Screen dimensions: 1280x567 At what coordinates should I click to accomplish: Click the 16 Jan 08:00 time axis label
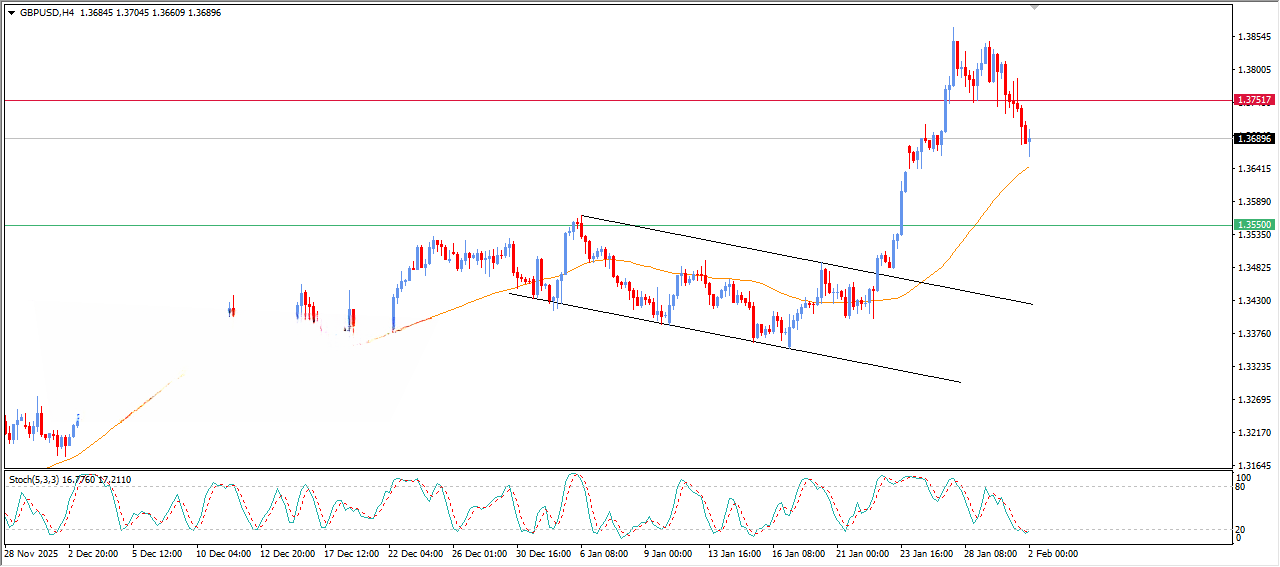click(796, 553)
